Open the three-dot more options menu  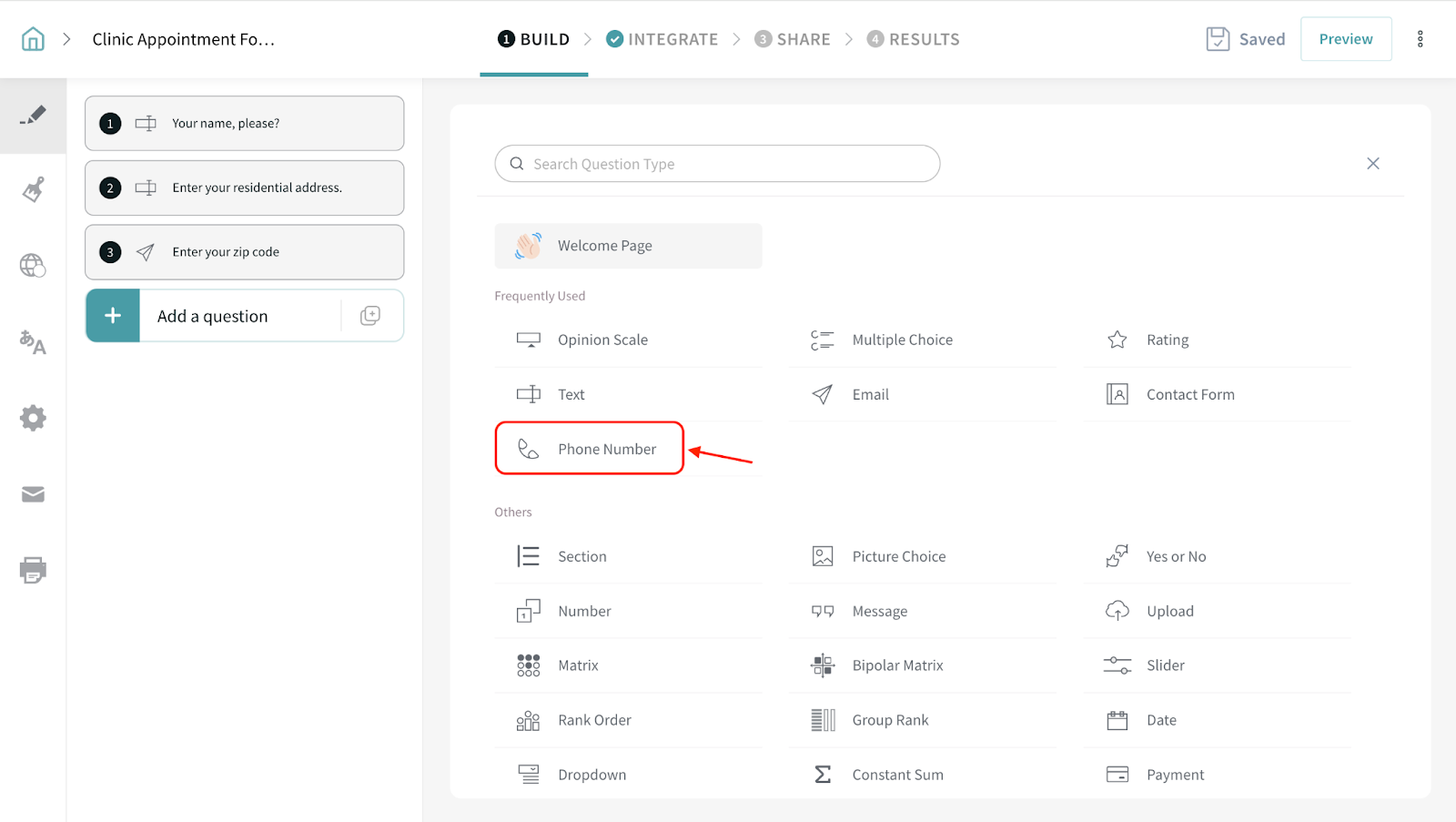point(1420,39)
